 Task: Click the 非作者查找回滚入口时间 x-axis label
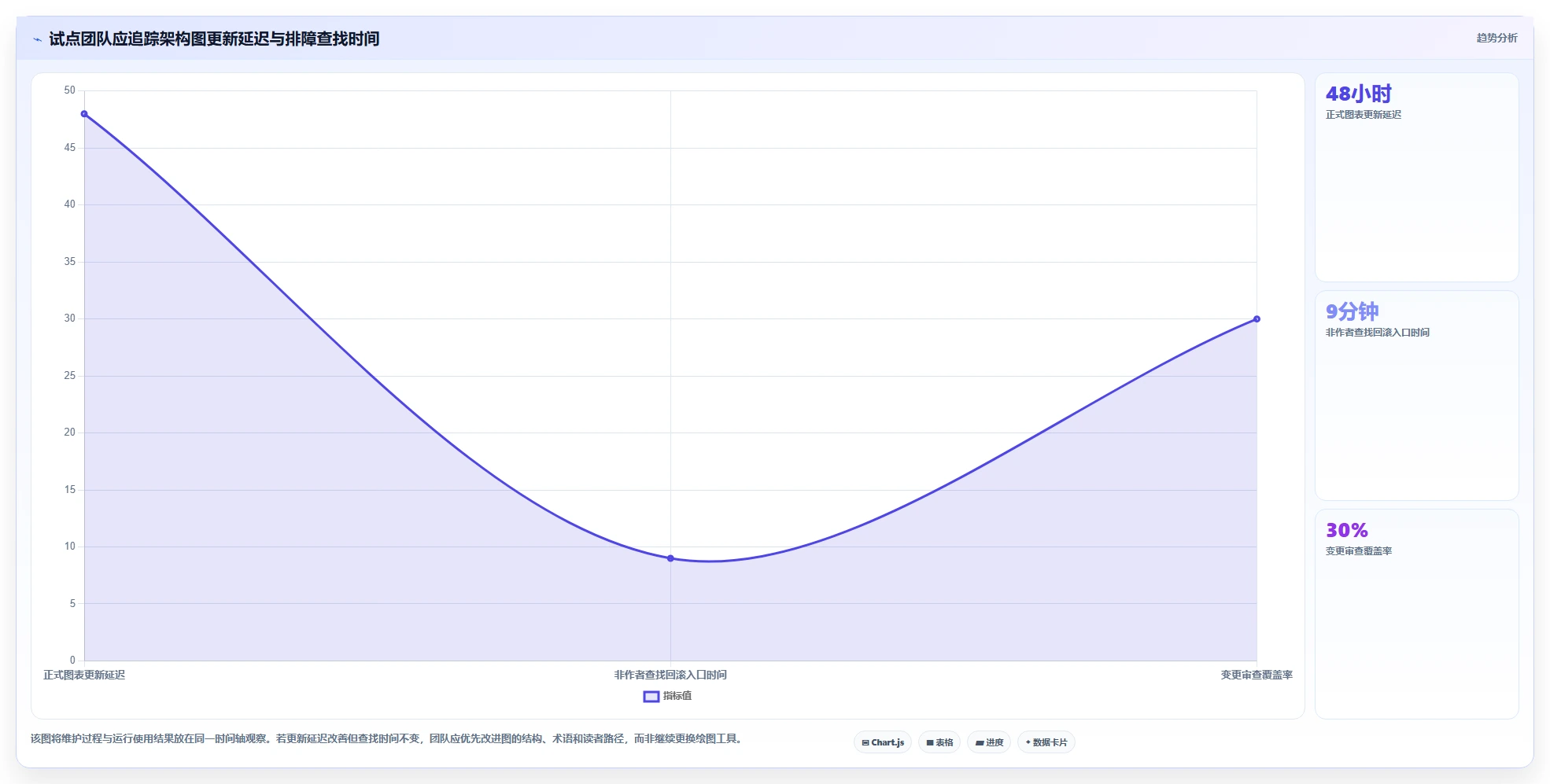[670, 675]
